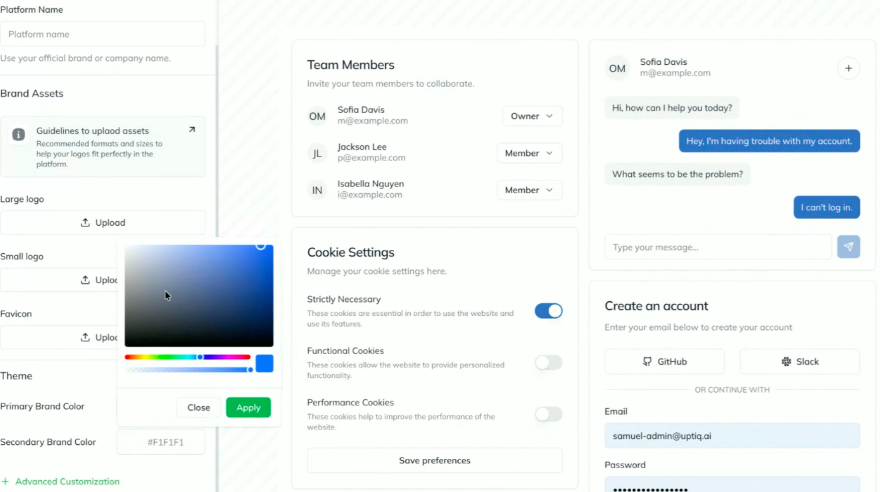Enable the Functional Cookies toggle
This screenshot has height=492, width=880.
point(548,362)
